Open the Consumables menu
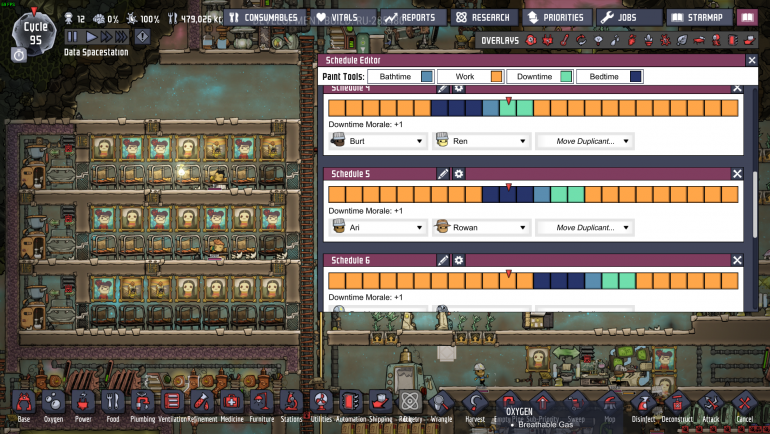The width and height of the screenshot is (770, 434). (266, 18)
